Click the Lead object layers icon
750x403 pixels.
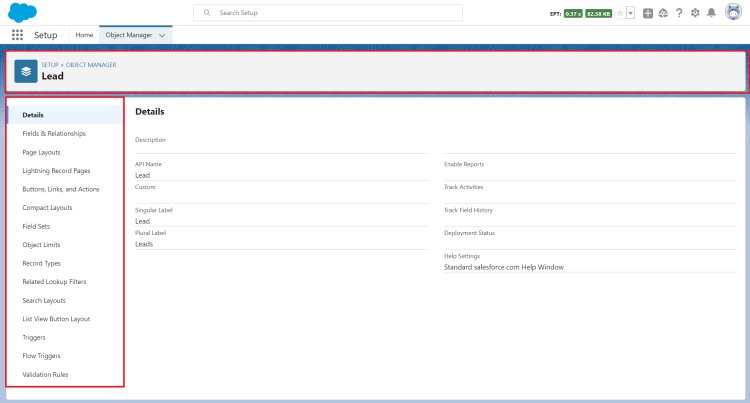click(26, 71)
